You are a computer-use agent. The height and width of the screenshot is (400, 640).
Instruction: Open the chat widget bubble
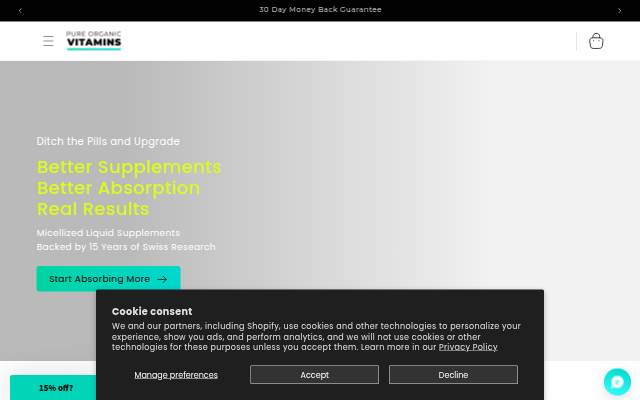(617, 382)
